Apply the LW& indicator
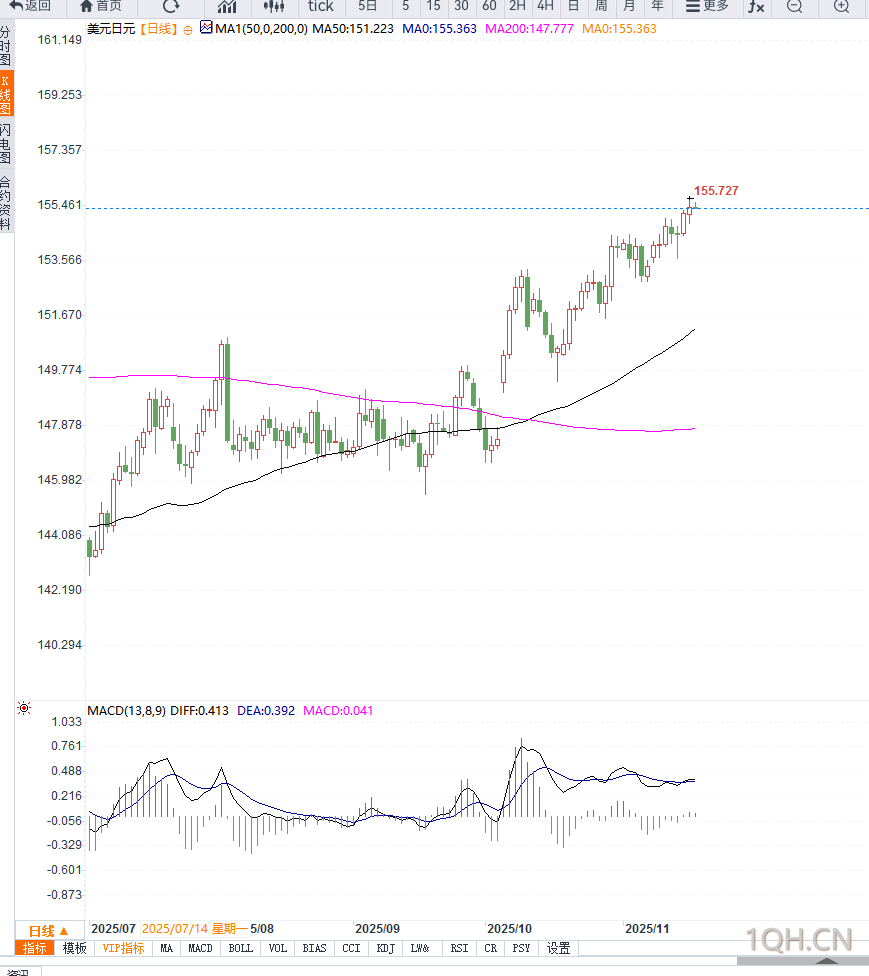The width and height of the screenshot is (869, 976). tap(420, 948)
